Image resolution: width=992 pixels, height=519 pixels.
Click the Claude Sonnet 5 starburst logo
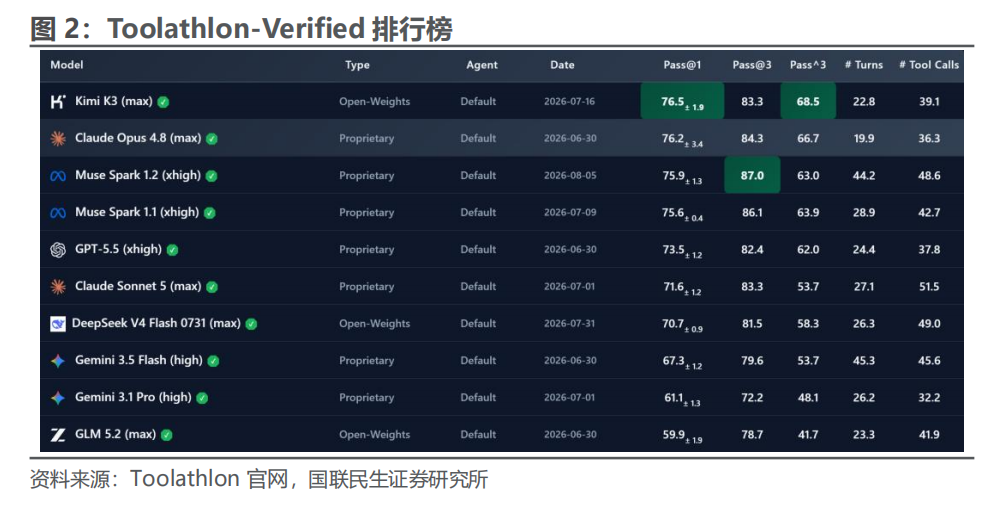[58, 287]
